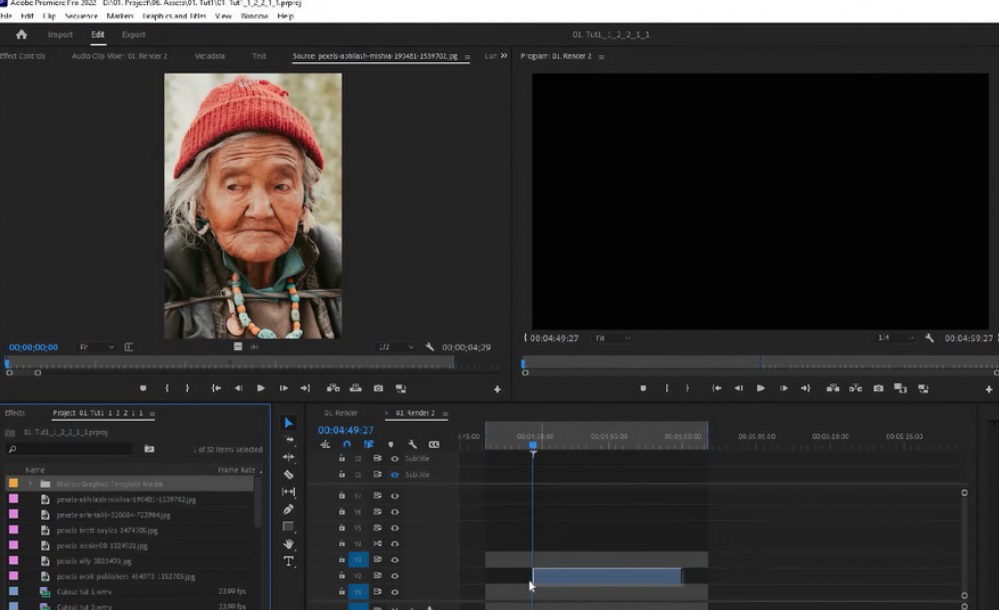Click Add Marker button in the Program monitor
Viewport: 999px width, 610px height.
pyautogui.click(x=644, y=388)
